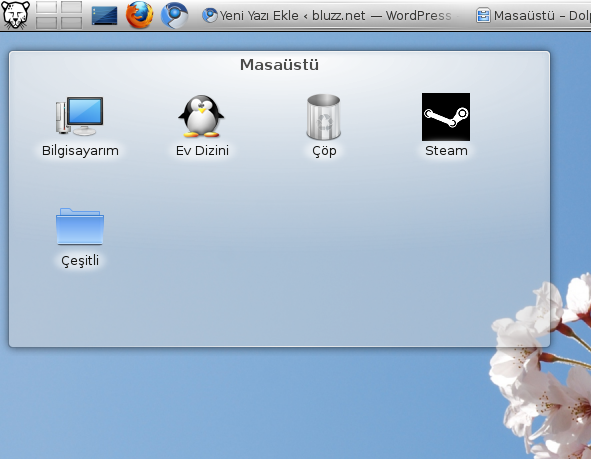The width and height of the screenshot is (591, 459).
Task: Switch to the bottom-right virtual desktop in pager
Action: (x=72, y=23)
